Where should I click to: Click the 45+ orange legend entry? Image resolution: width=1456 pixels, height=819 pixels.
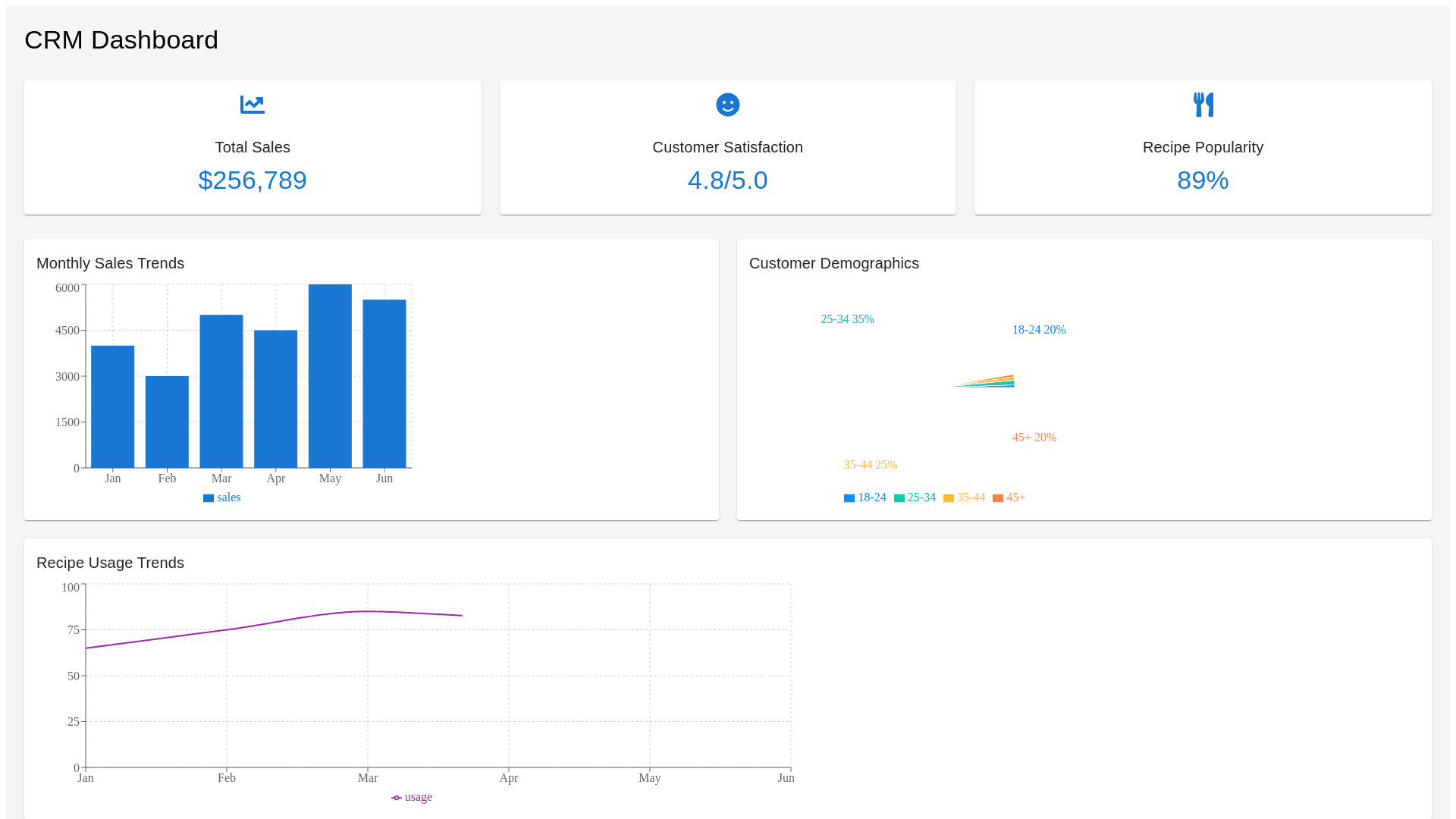[x=1009, y=497]
